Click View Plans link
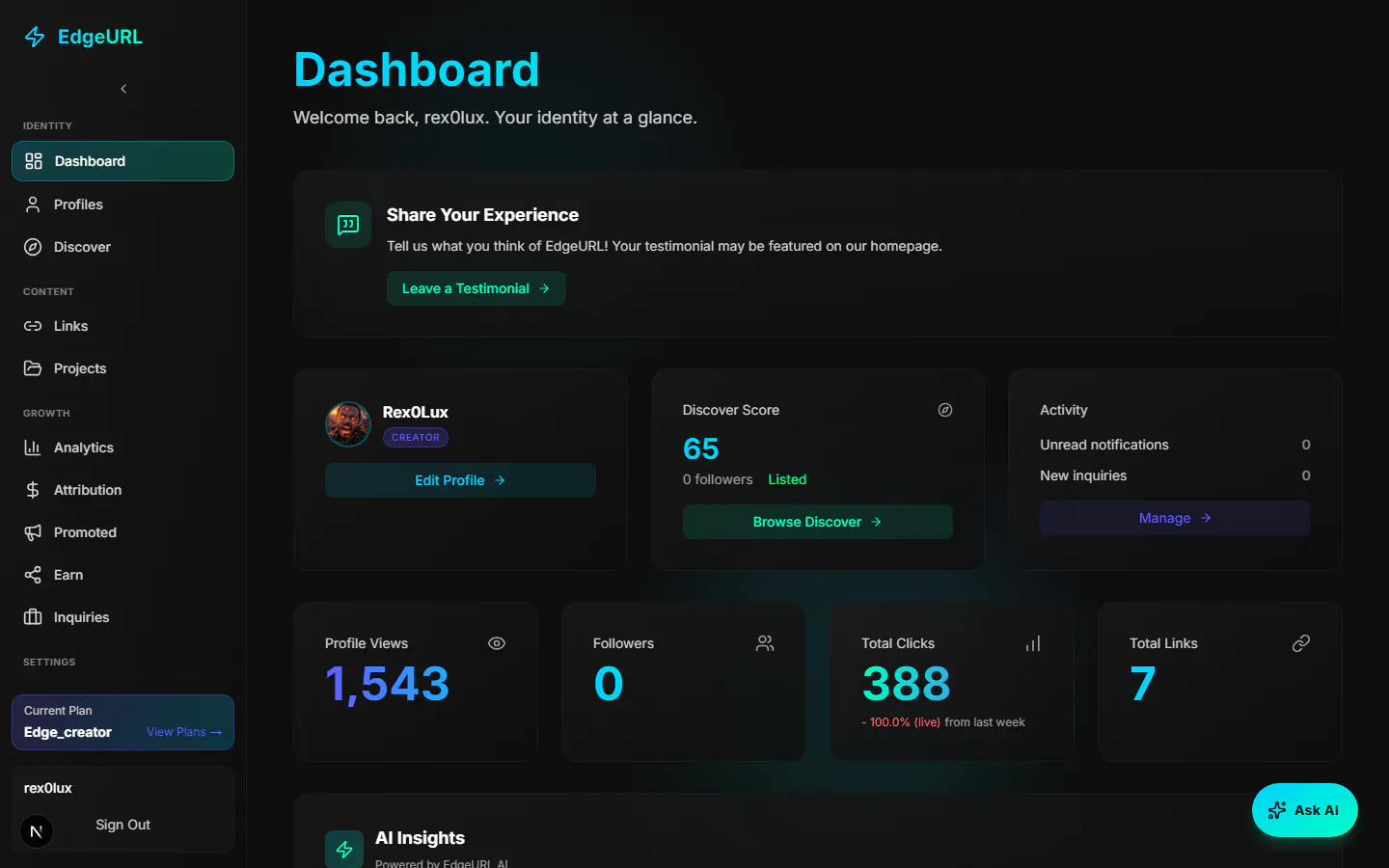Viewport: 1389px width, 868px height. click(x=184, y=732)
